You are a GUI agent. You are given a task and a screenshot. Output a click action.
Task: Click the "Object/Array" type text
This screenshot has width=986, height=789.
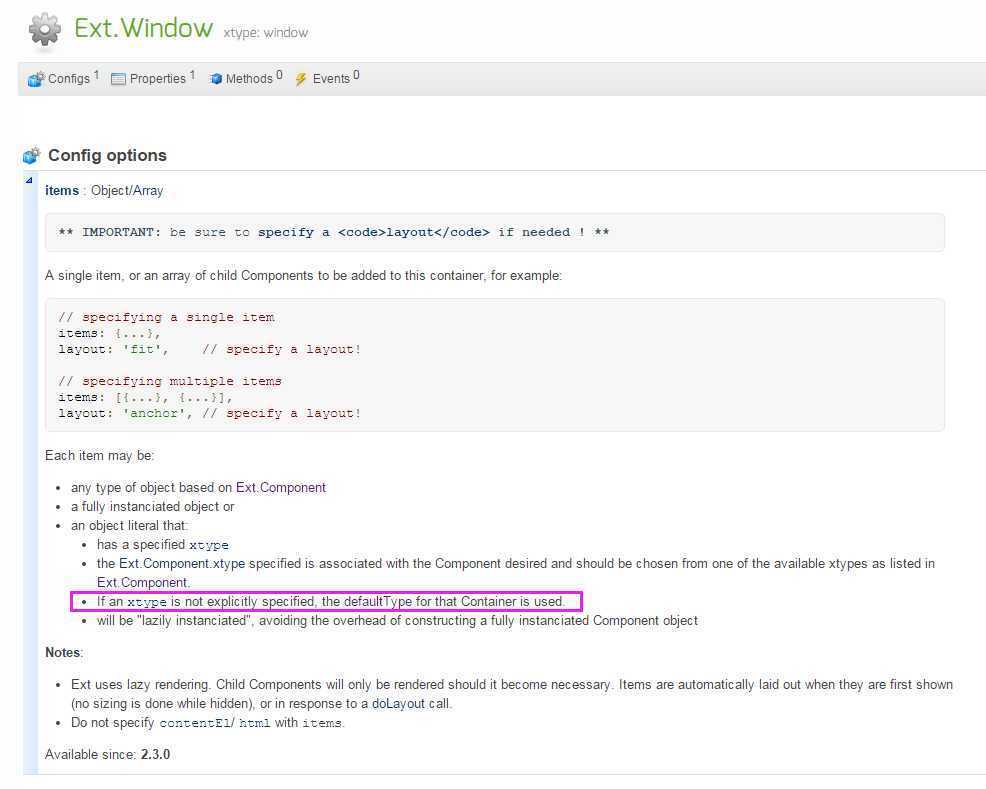coord(127,190)
